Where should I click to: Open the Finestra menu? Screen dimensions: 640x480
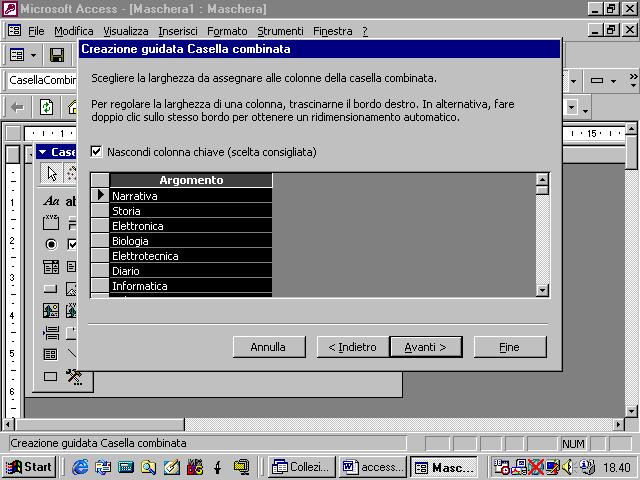pyautogui.click(x=333, y=31)
